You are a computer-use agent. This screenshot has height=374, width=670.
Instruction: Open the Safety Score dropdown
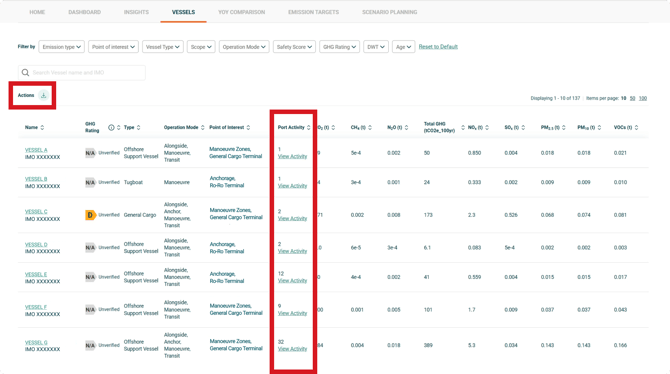(294, 47)
